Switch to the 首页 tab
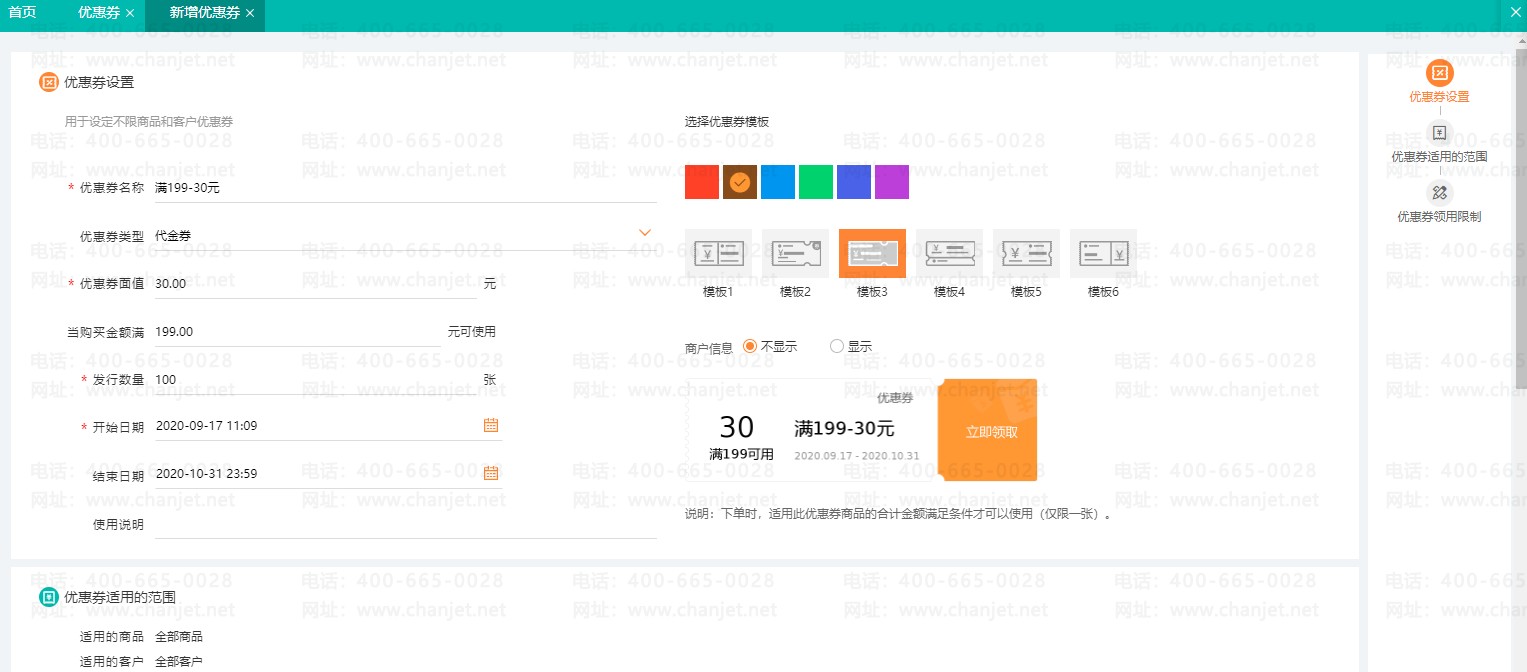This screenshot has height=672, width=1527. (22, 13)
